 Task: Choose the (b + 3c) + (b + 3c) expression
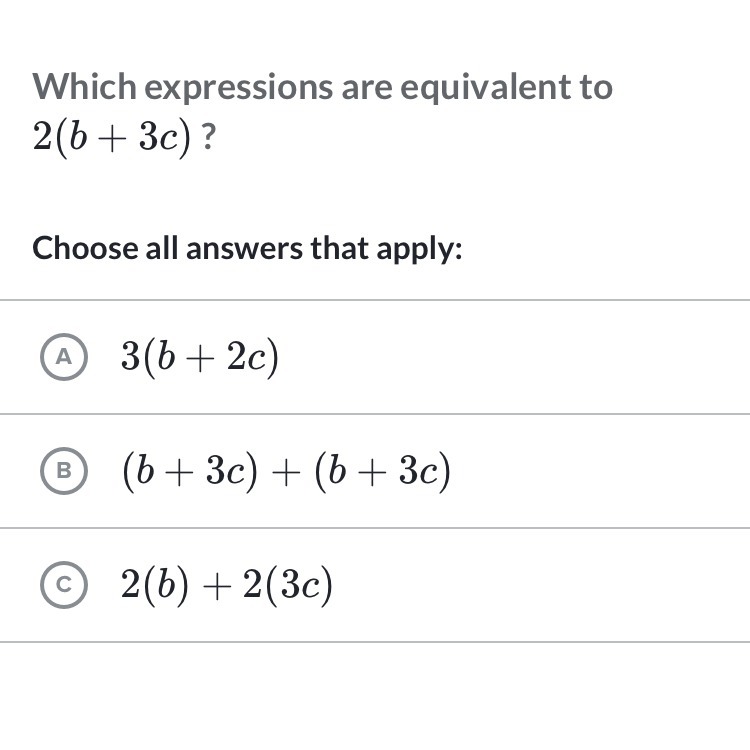click(286, 472)
